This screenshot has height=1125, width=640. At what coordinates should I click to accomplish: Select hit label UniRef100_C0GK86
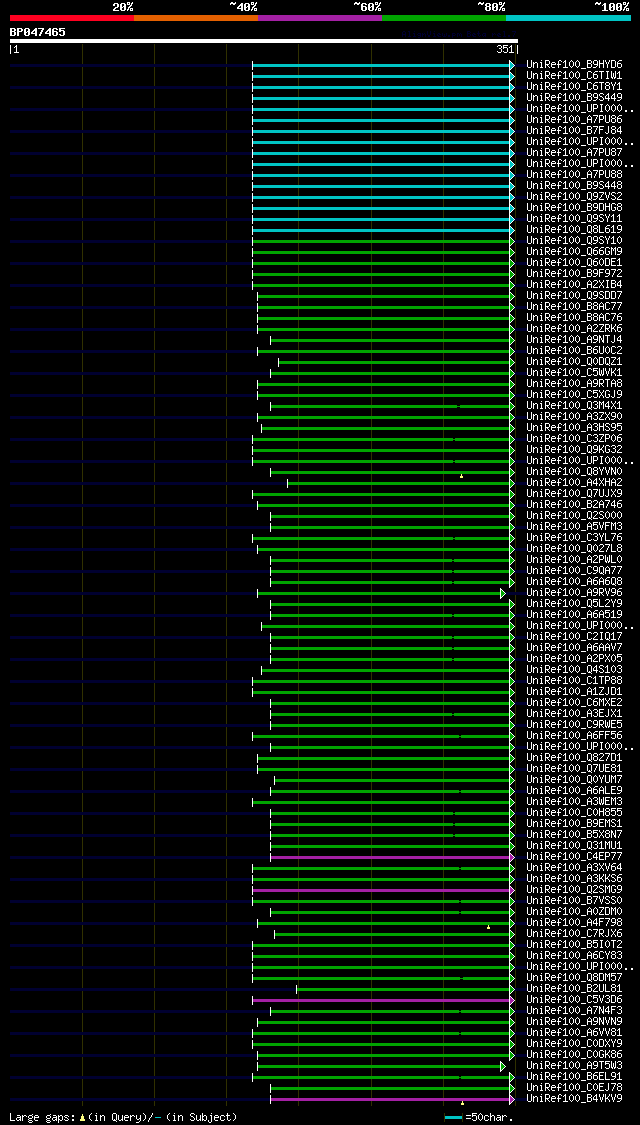tap(574, 1055)
